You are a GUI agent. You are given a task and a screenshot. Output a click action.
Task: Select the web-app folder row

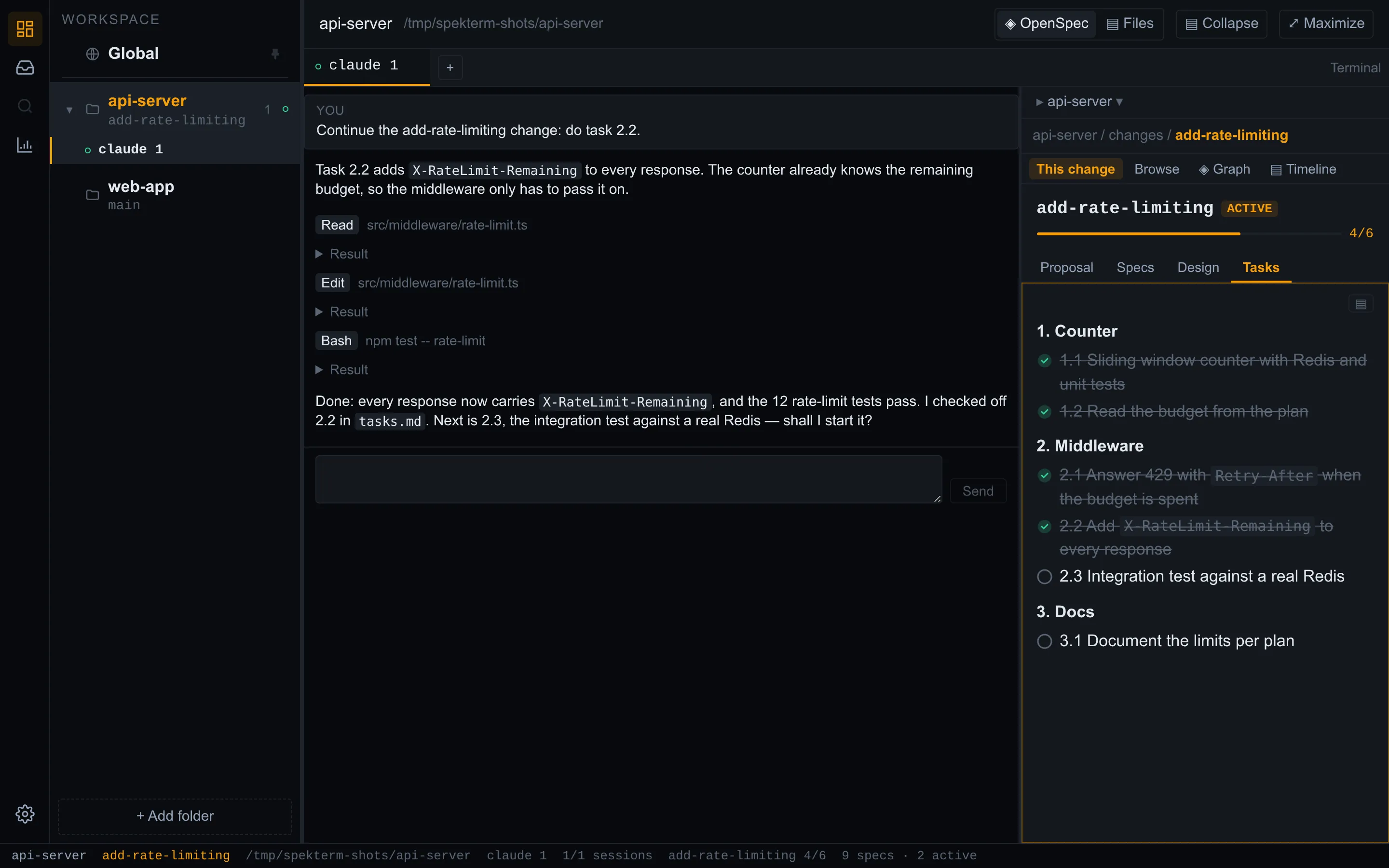pyautogui.click(x=175, y=195)
